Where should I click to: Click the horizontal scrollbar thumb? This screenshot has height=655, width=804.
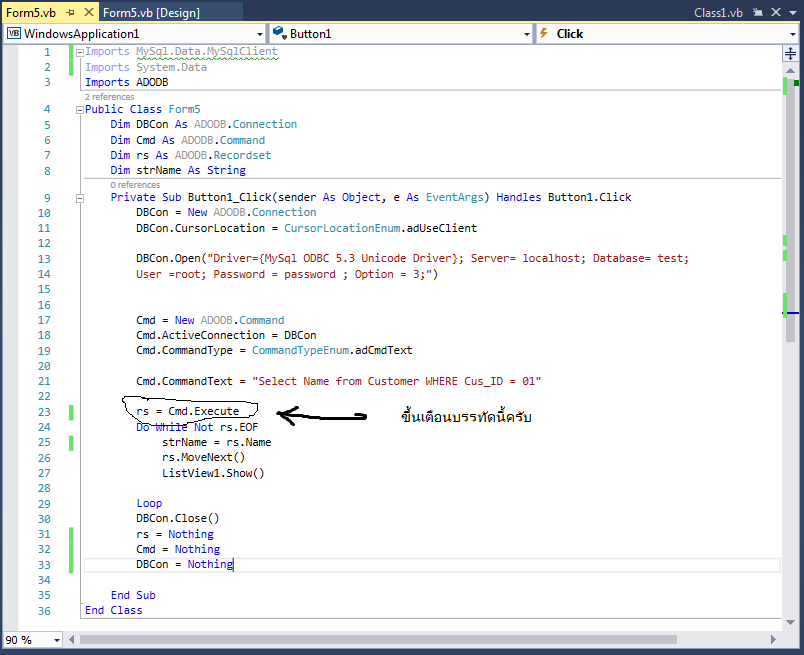click(378, 640)
